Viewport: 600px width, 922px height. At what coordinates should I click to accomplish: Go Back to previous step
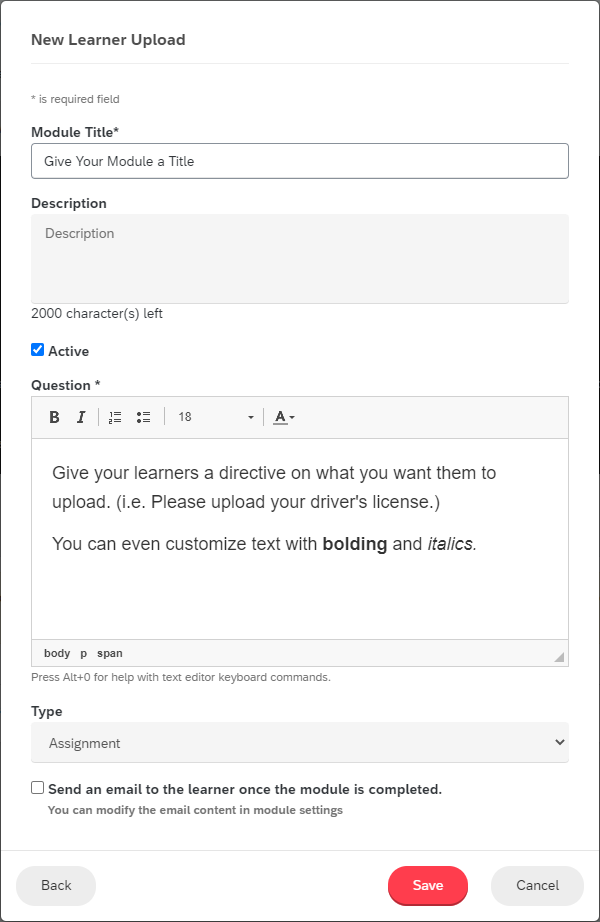(56, 886)
